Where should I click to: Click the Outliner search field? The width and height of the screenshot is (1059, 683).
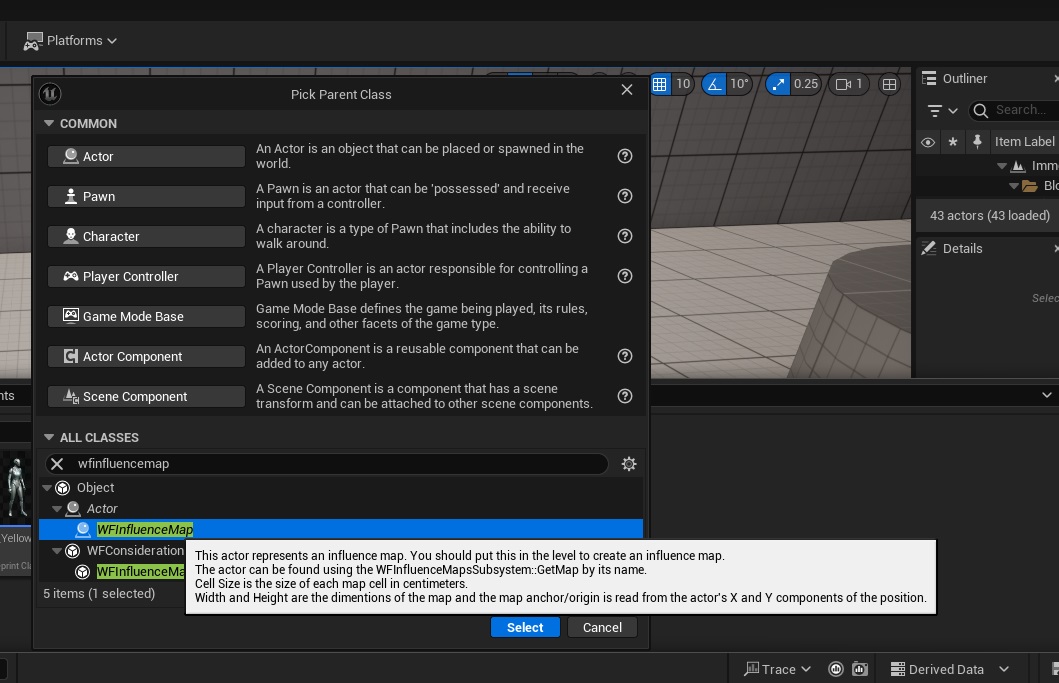(x=1018, y=110)
